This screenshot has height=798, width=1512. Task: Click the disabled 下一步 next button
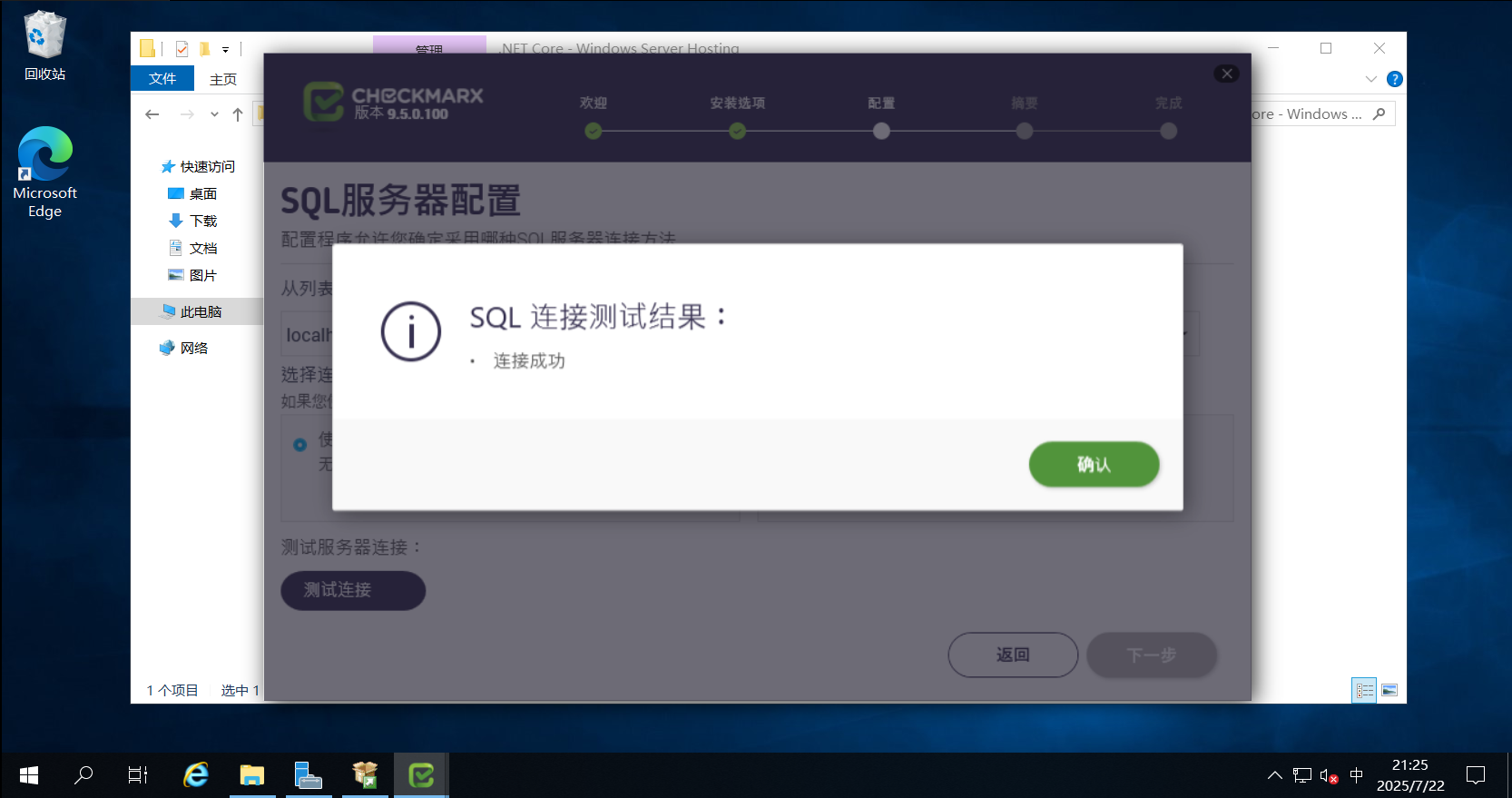(x=1152, y=655)
